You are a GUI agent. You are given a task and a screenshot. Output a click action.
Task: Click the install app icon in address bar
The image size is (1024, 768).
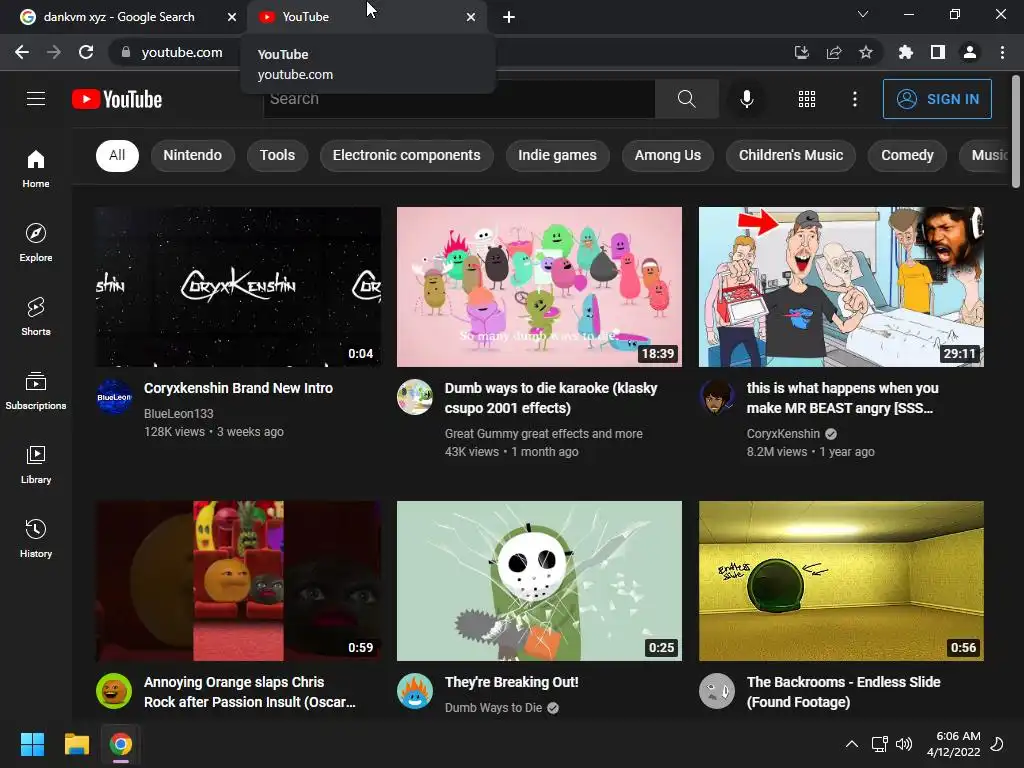point(801,52)
